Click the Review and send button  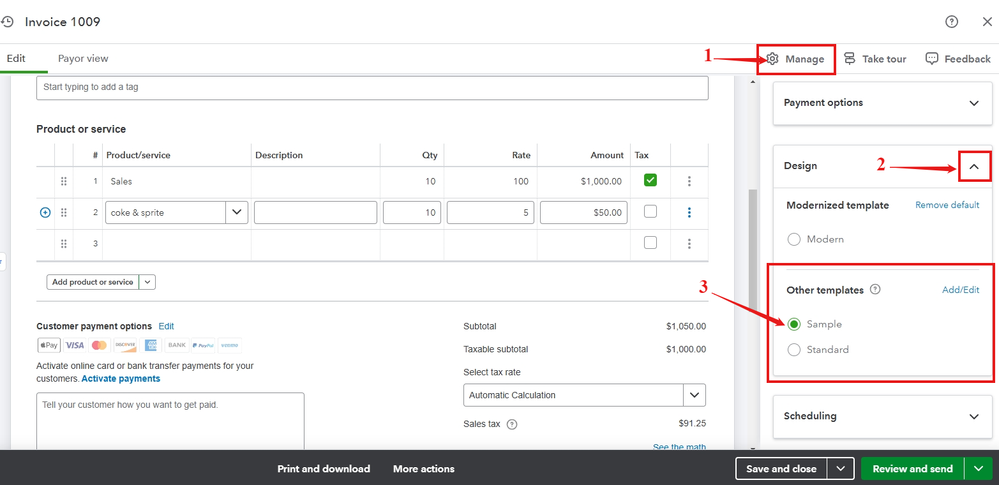point(912,468)
